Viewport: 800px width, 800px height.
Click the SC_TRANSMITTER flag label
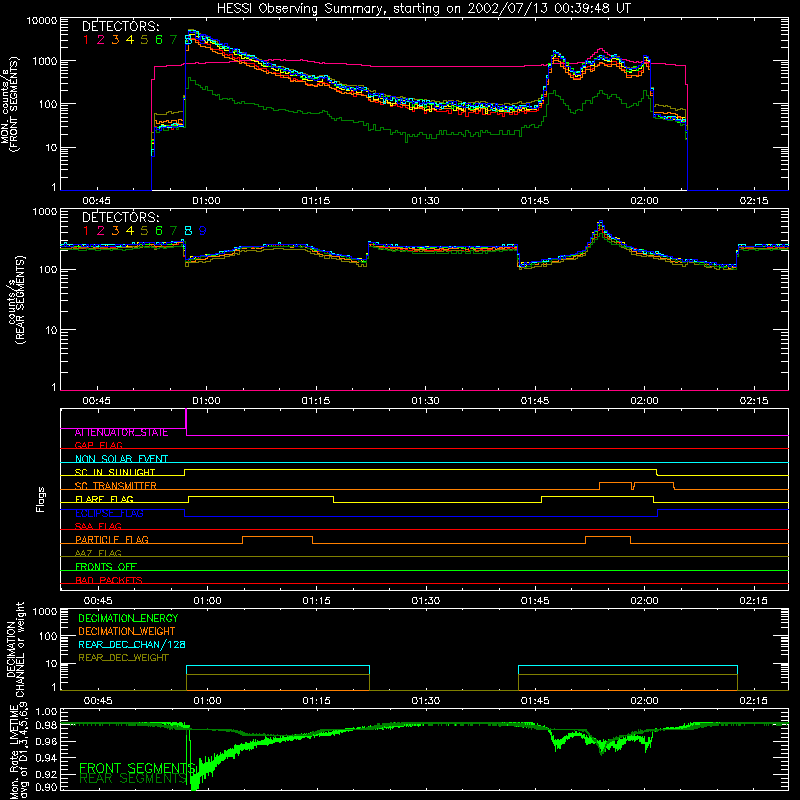[x=116, y=486]
